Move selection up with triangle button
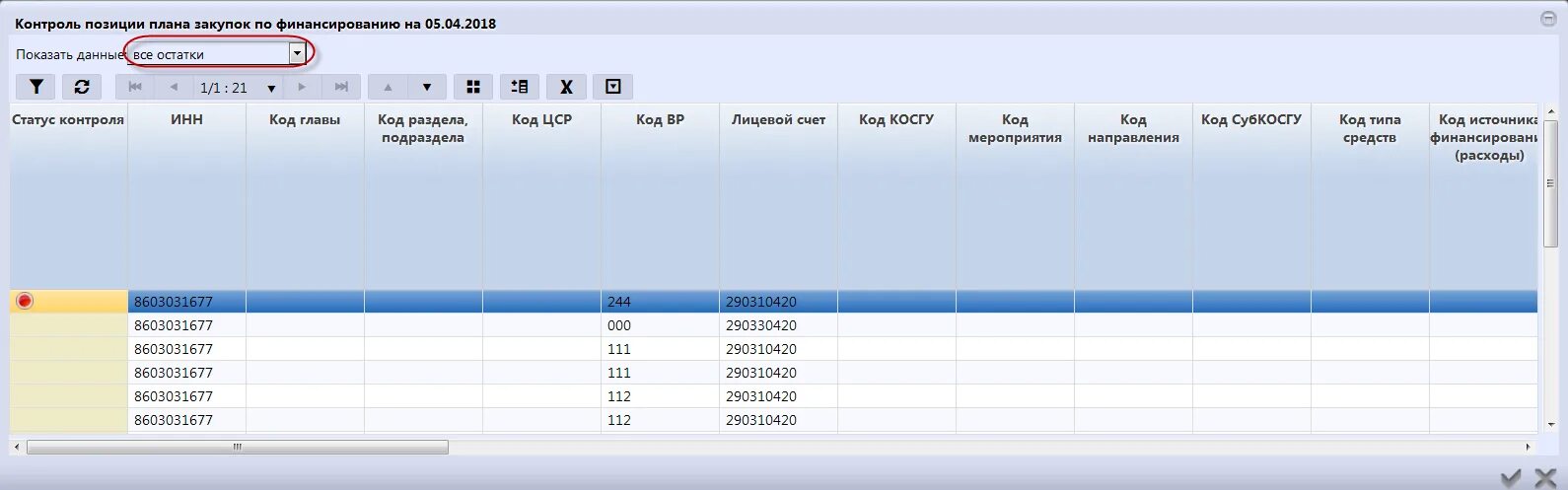The width and height of the screenshot is (1568, 490). (x=388, y=87)
